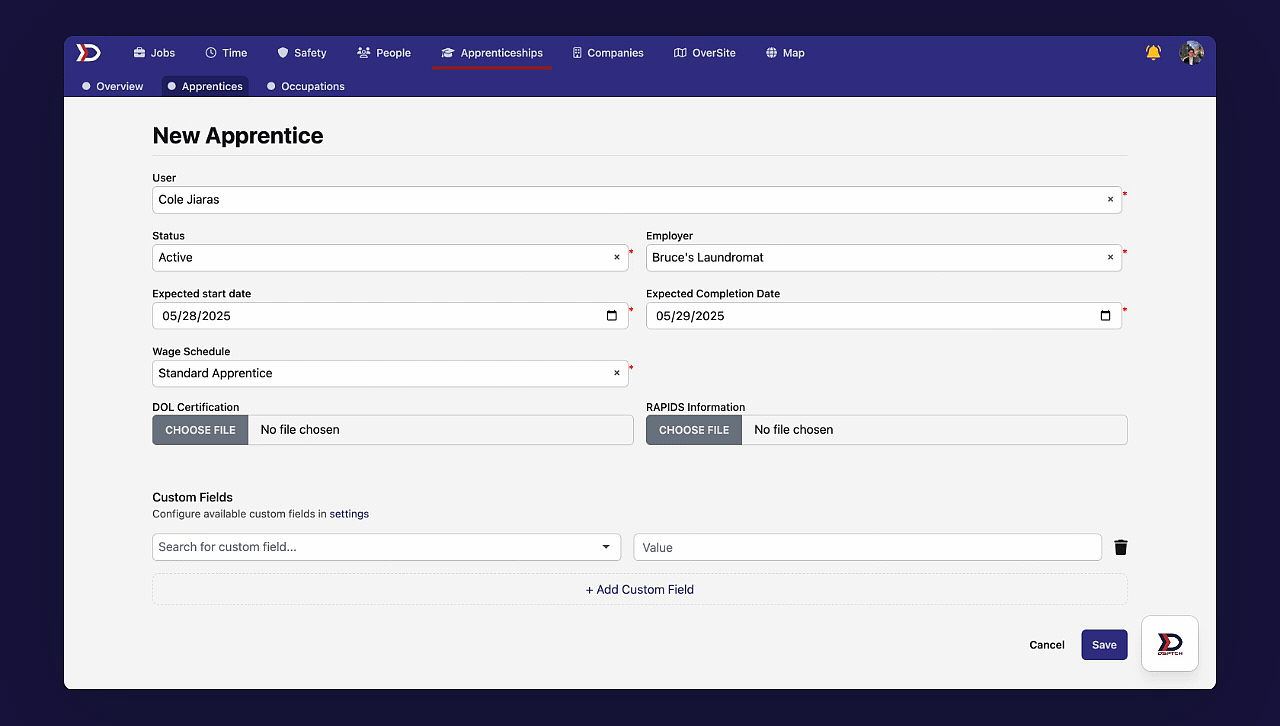Viewport: 1280px width, 726px height.
Task: Open the Apprenticeships section
Action: pyautogui.click(x=492, y=53)
